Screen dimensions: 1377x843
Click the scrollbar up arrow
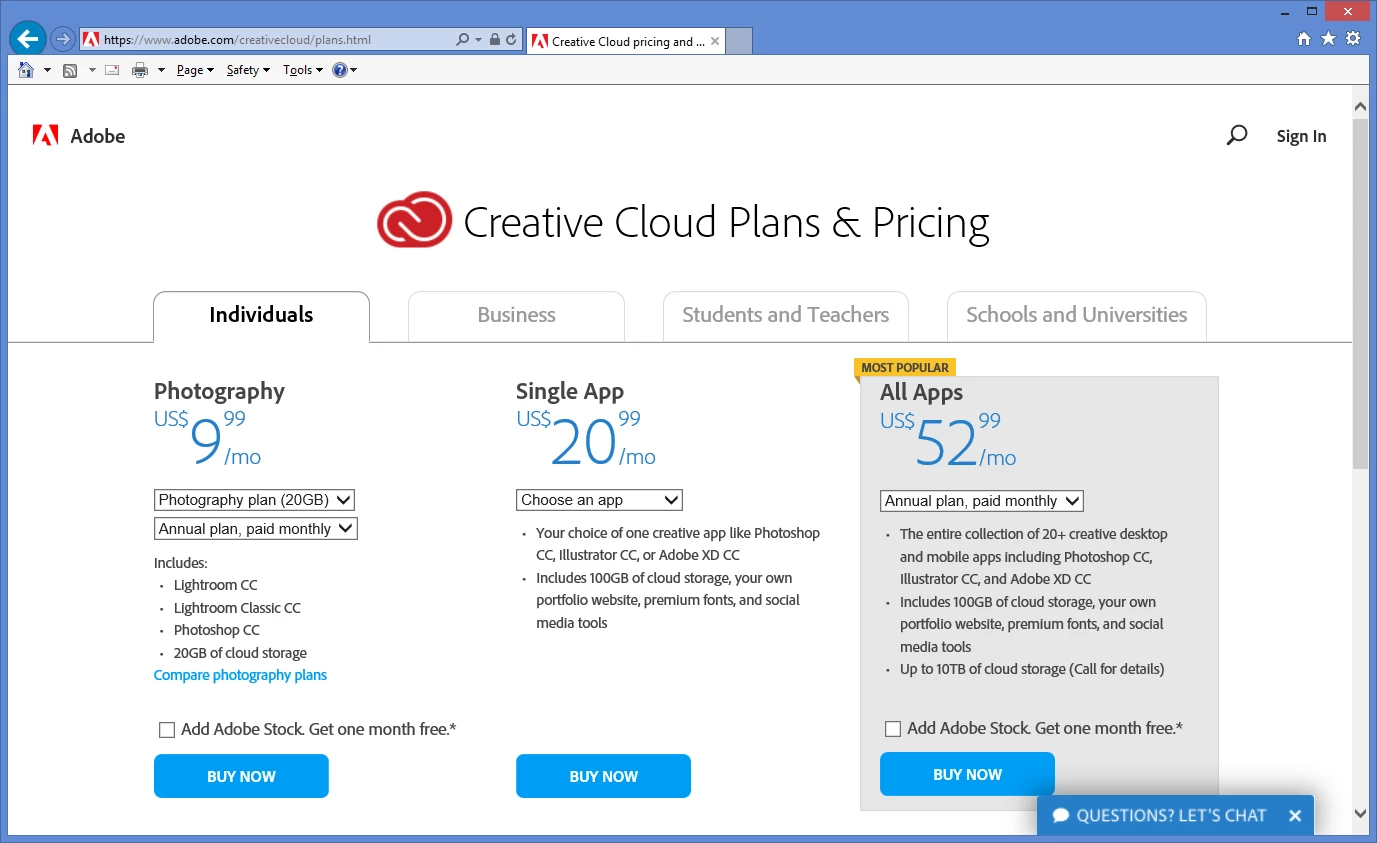pyautogui.click(x=1360, y=106)
